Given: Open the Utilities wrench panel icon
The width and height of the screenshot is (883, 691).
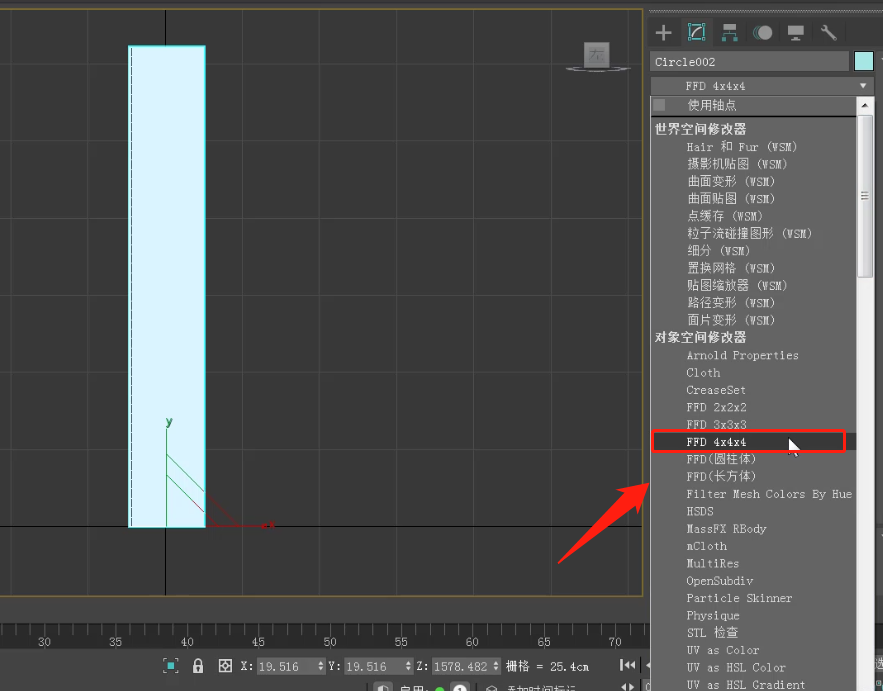Looking at the screenshot, I should click(x=828, y=32).
